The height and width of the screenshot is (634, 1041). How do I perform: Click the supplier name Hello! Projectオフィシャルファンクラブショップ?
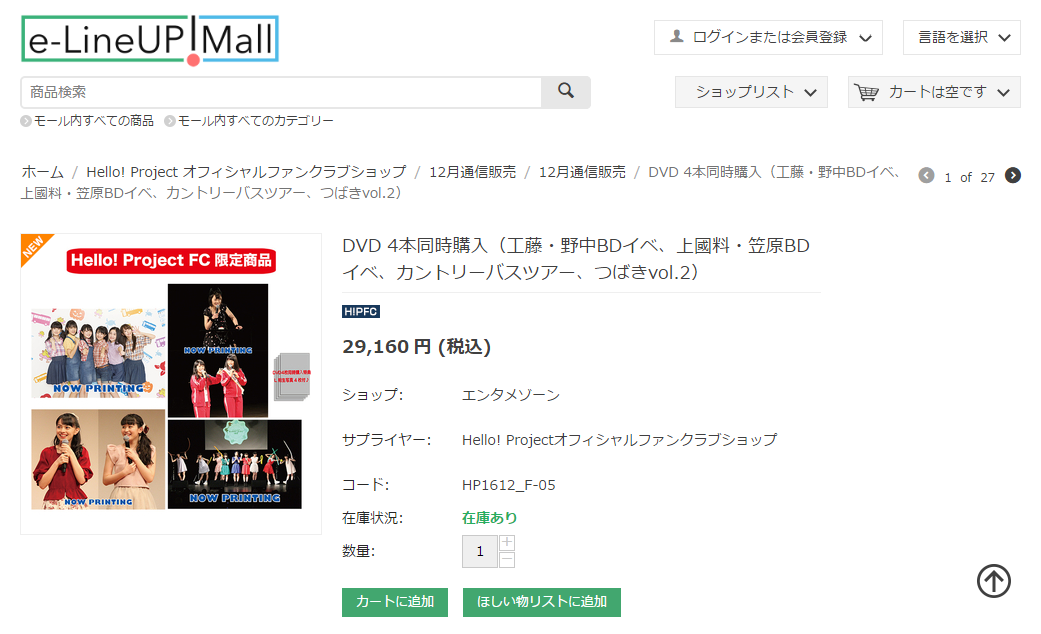click(x=619, y=439)
